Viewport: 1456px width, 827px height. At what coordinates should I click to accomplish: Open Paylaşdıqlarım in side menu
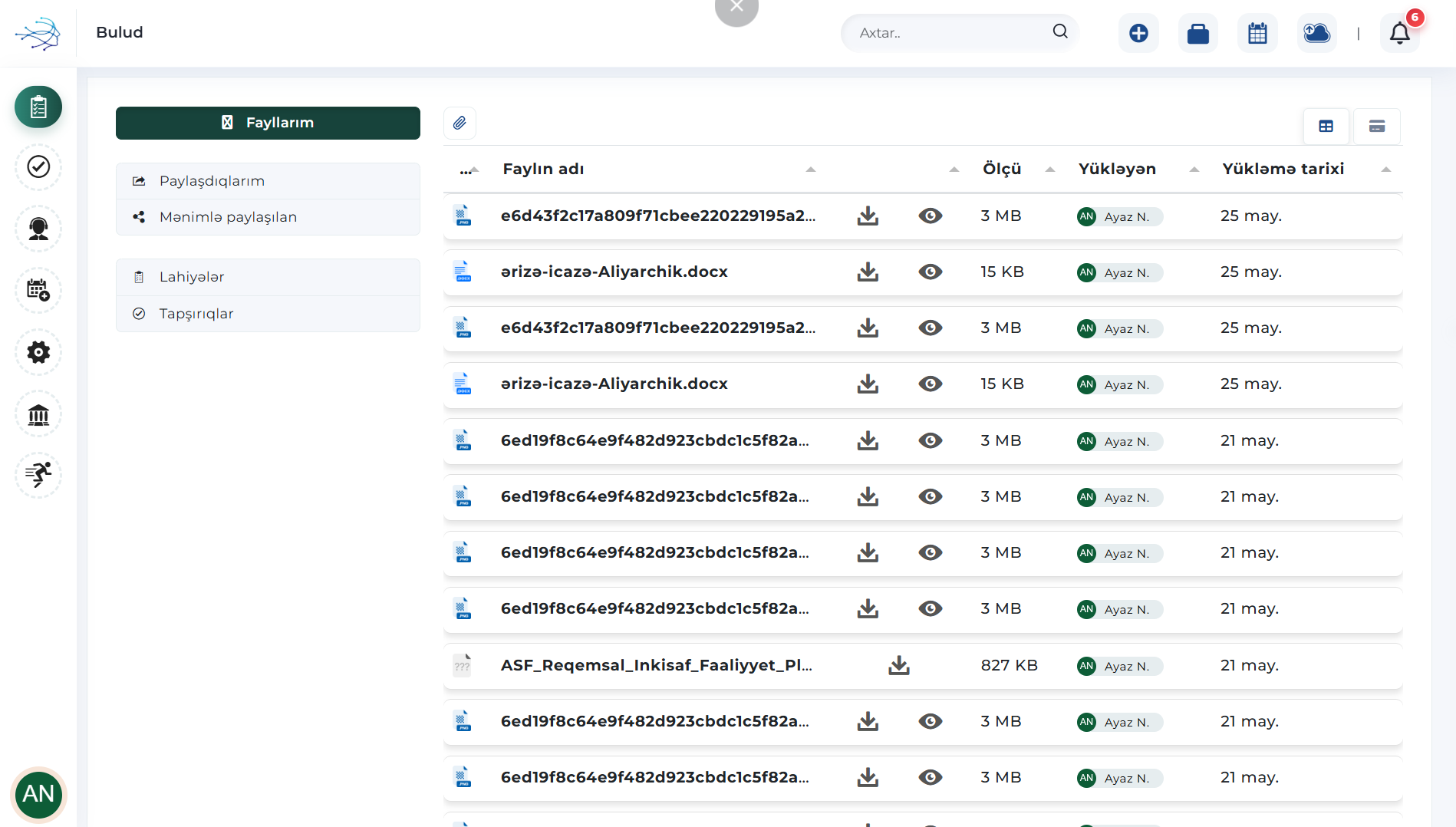[268, 181]
